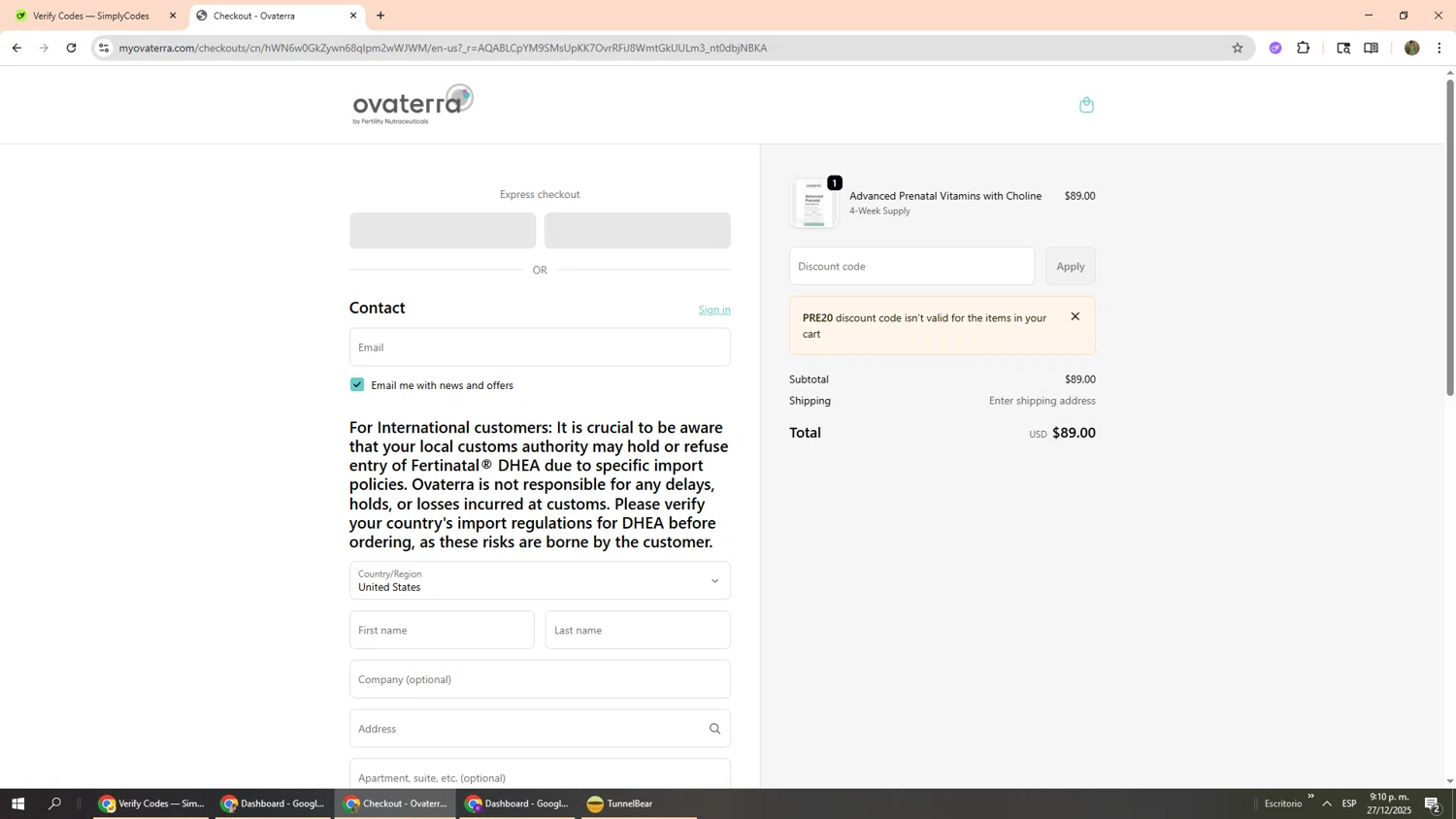Image resolution: width=1456 pixels, height=819 pixels.
Task: Select the Checkout - Ovaterra tab
Action: tap(276, 16)
